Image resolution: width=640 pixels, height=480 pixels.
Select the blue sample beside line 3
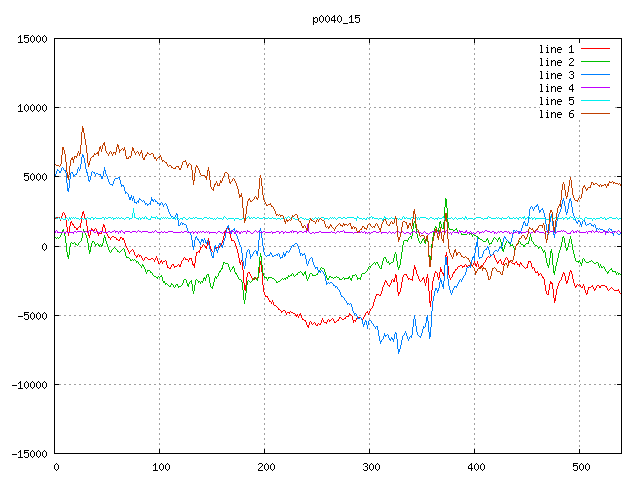click(595, 75)
